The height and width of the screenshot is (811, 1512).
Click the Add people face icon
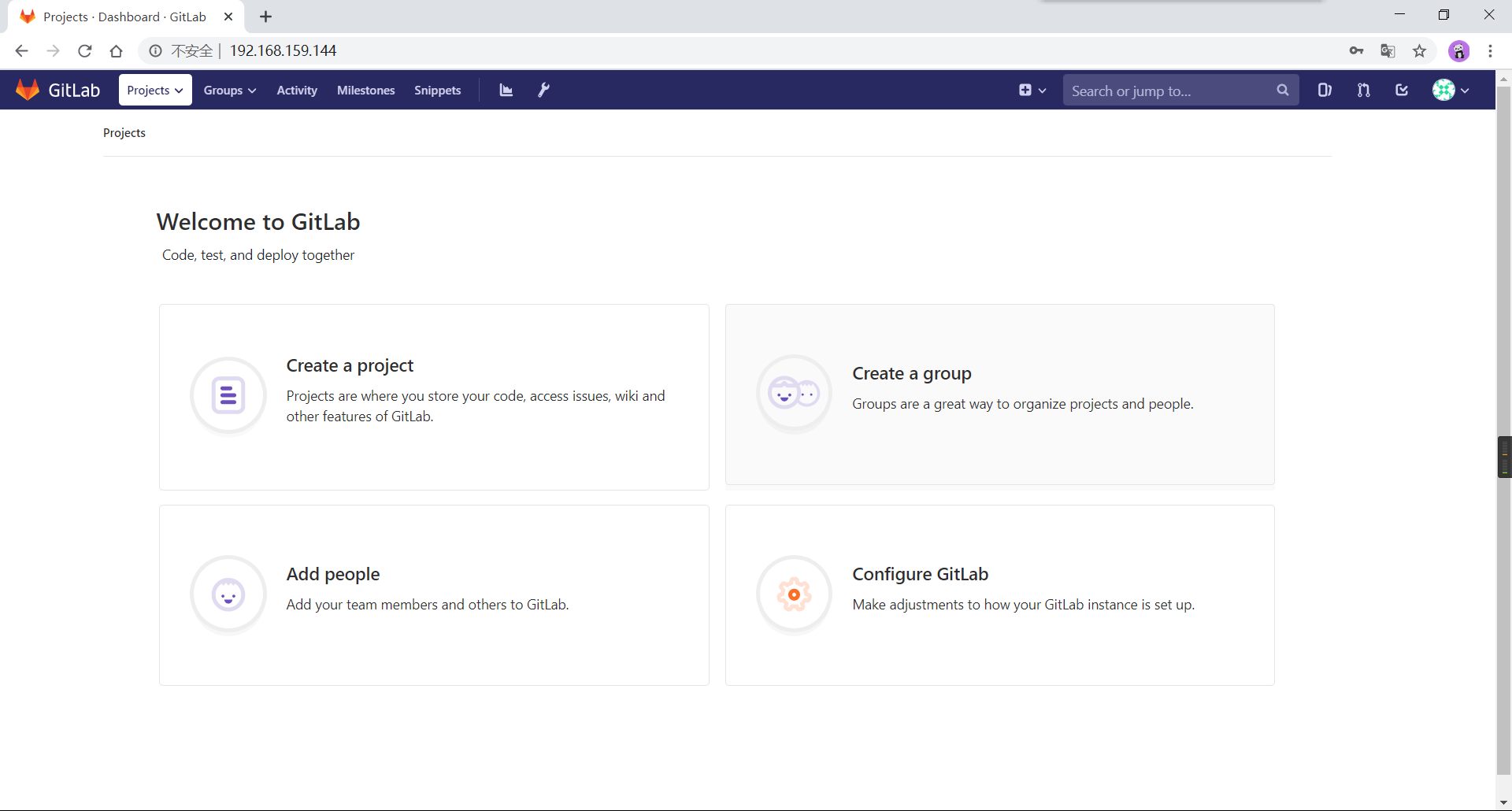coord(228,594)
